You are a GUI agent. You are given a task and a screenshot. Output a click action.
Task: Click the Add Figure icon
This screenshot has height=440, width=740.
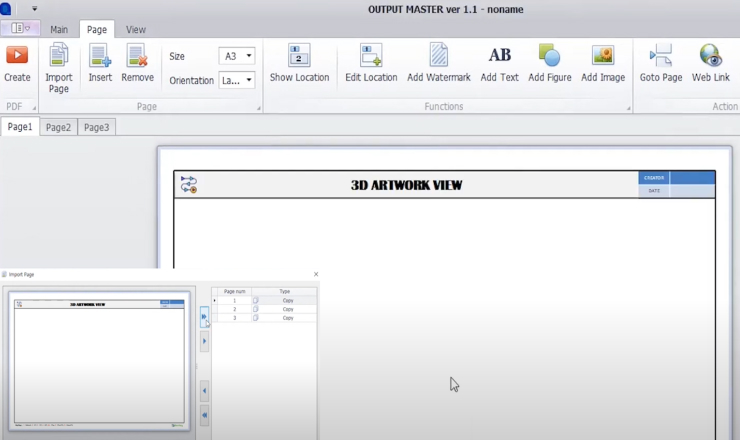549,56
